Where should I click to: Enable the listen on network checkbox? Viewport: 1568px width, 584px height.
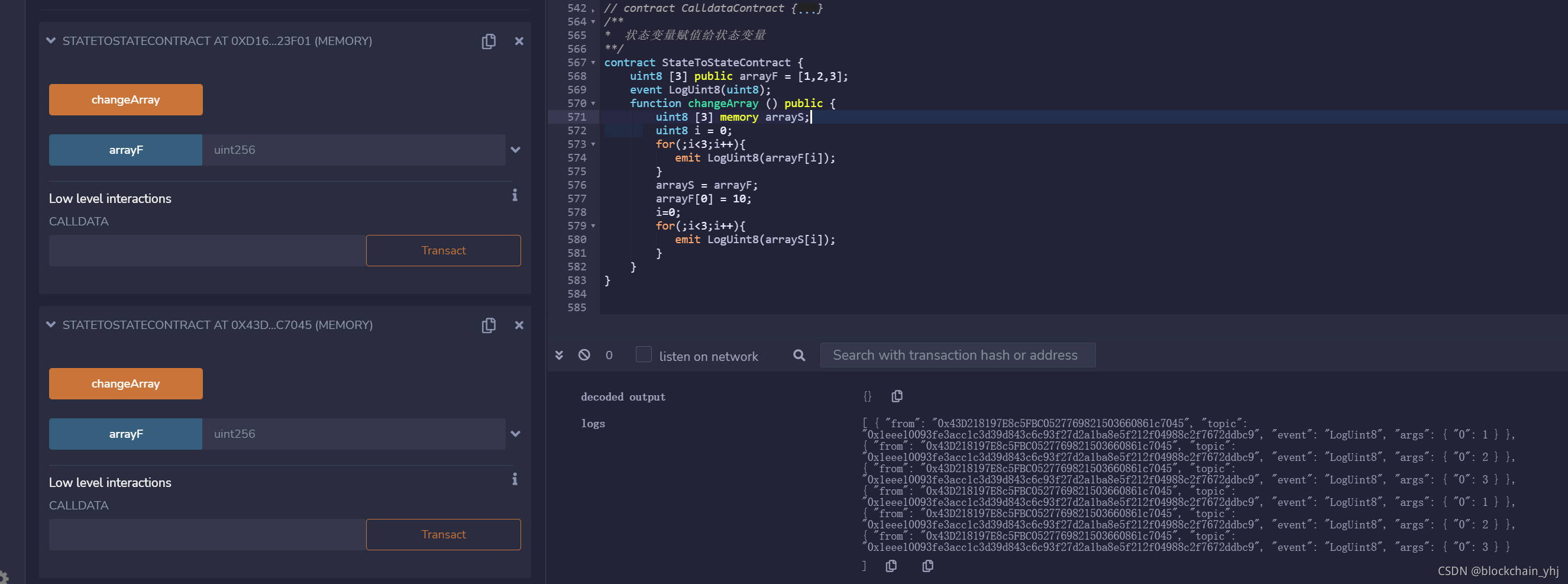[644, 354]
